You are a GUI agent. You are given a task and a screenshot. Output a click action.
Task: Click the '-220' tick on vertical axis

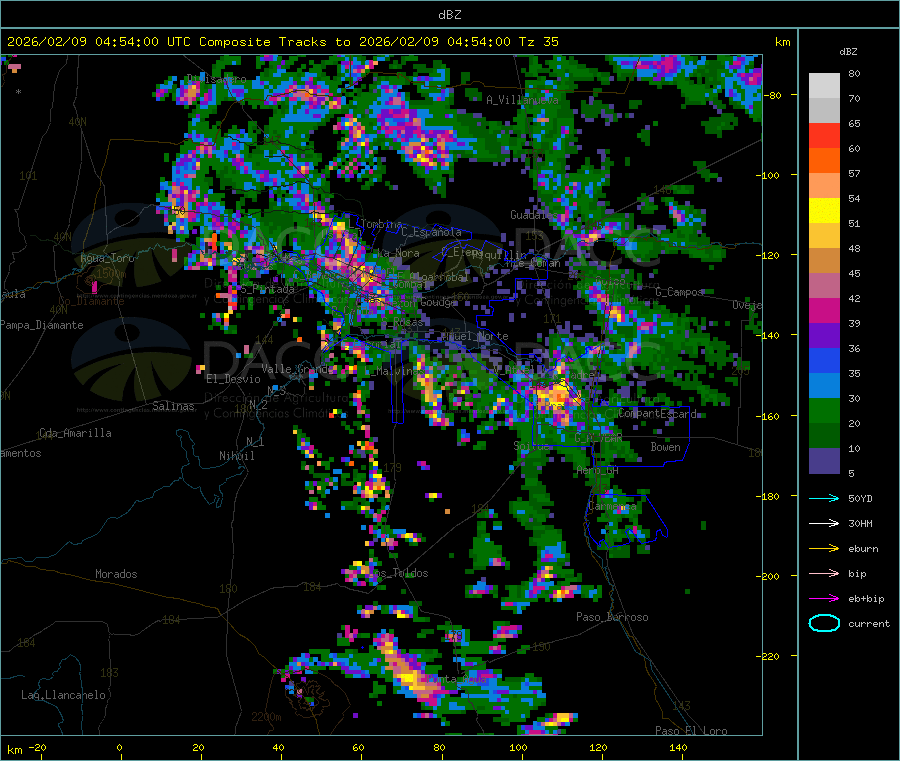[770, 657]
